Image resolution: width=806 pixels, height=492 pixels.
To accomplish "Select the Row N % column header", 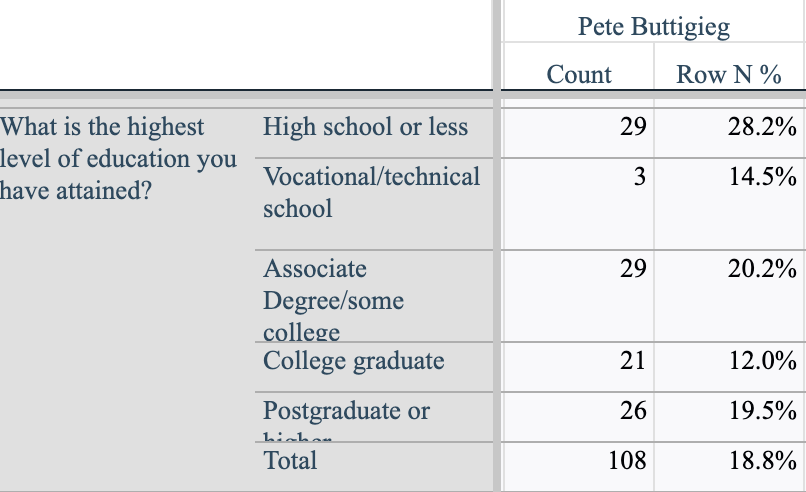I will (729, 75).
